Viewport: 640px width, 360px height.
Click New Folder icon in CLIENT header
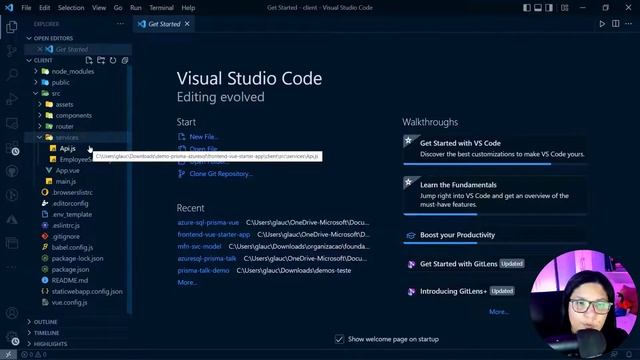[x=101, y=60]
